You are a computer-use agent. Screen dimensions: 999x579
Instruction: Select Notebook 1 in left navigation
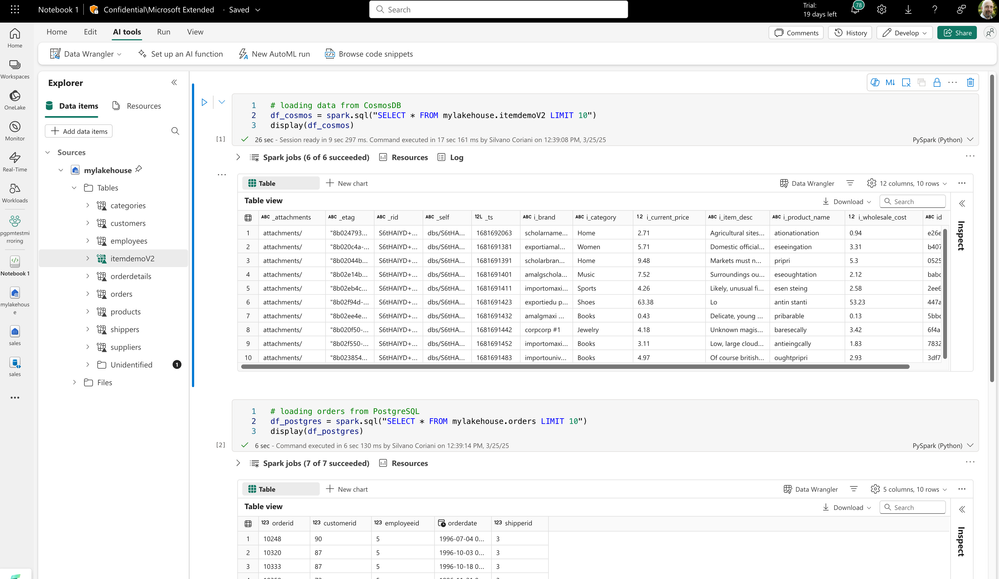(15, 266)
